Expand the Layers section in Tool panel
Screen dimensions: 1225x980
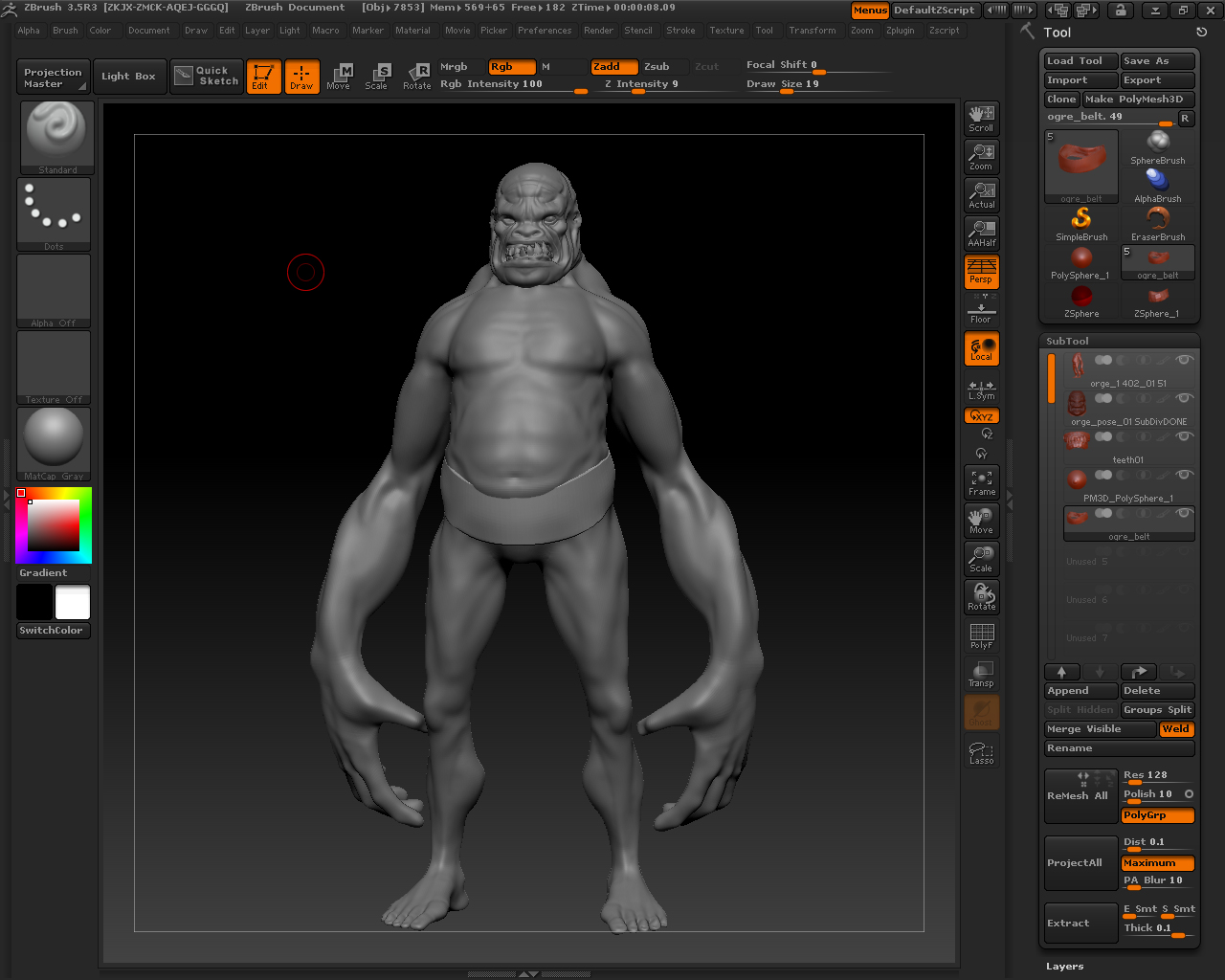pos(1064,967)
